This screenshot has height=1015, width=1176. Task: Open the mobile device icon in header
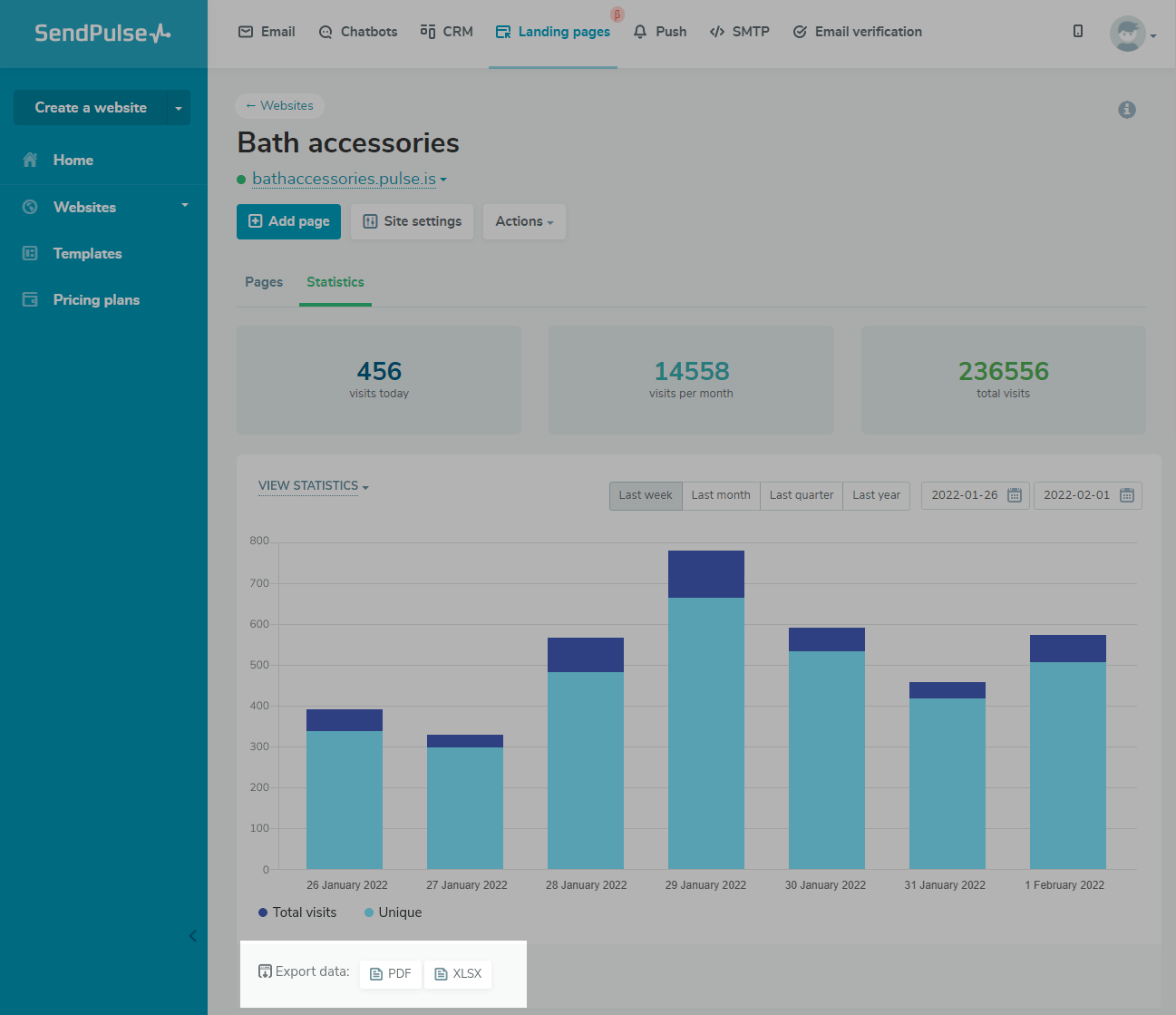[1078, 32]
